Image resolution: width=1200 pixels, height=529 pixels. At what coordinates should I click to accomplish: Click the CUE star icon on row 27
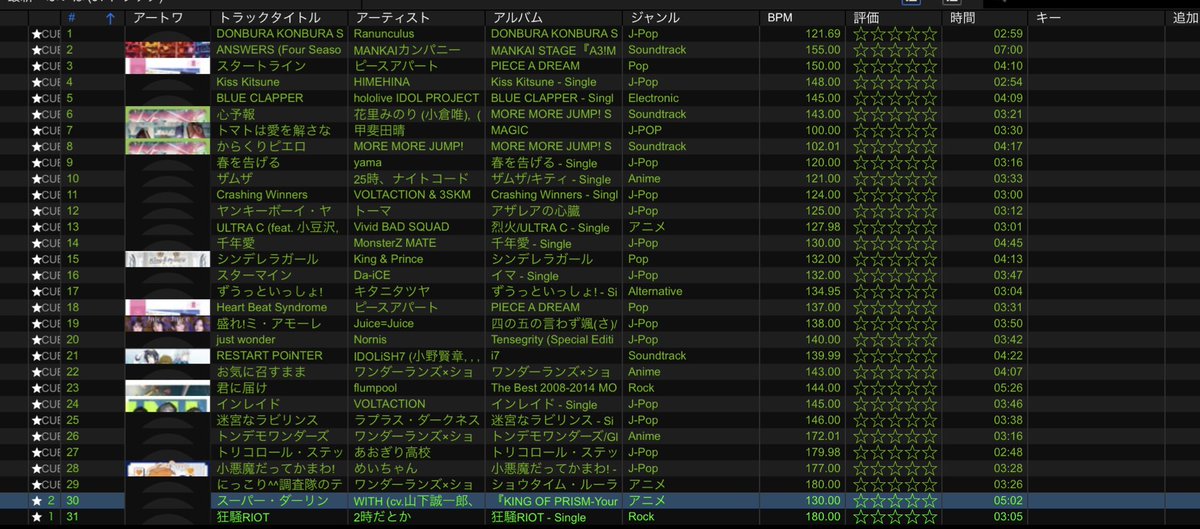37,453
